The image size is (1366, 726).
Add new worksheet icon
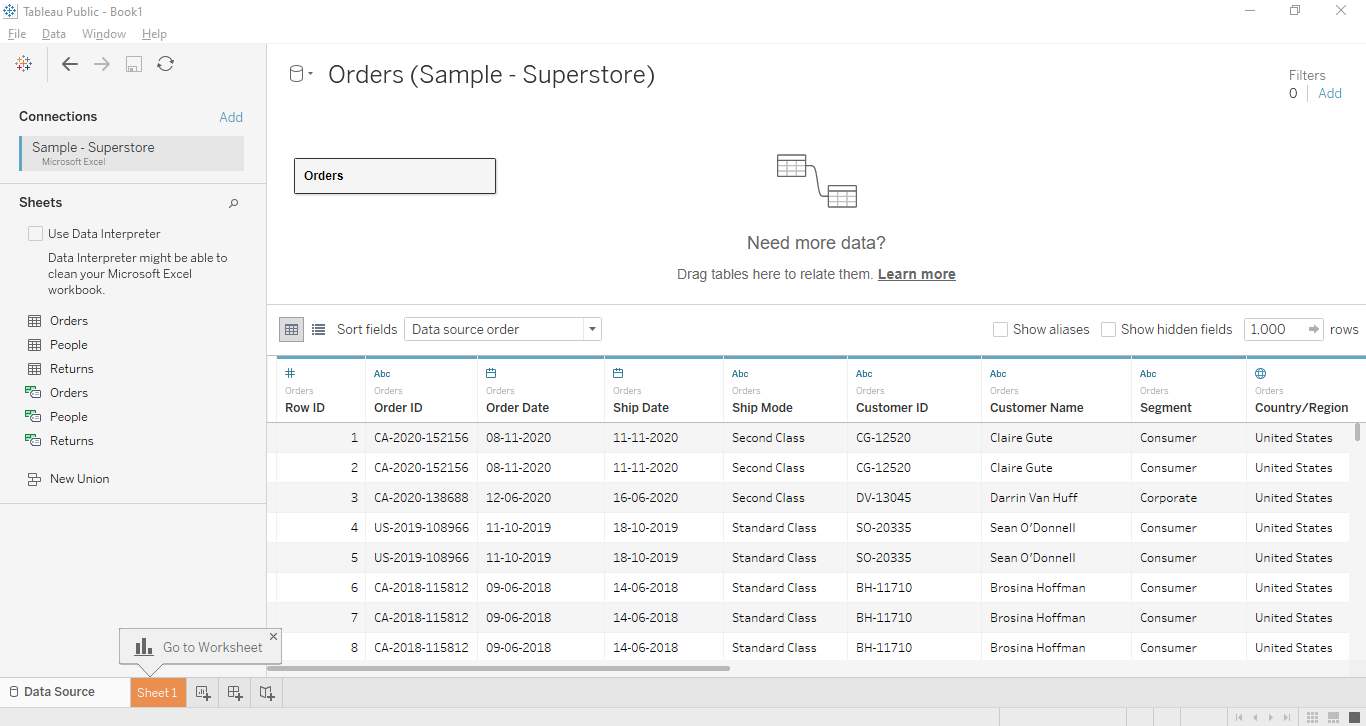coord(203,692)
